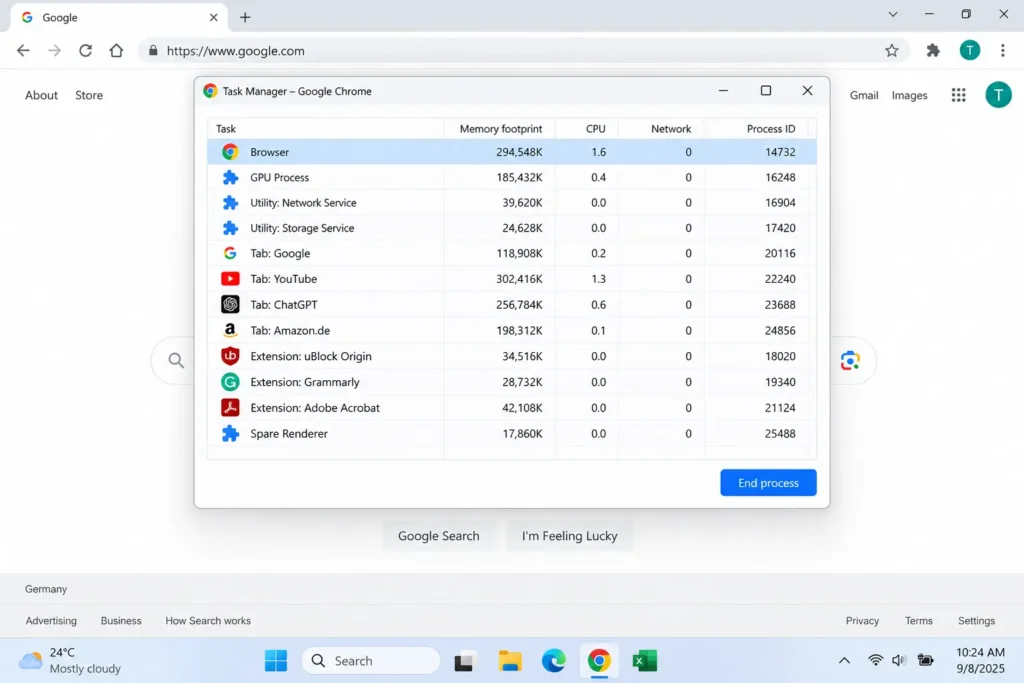This screenshot has width=1024, height=683.
Task: Reload the page with the refresh icon
Action: tap(86, 50)
